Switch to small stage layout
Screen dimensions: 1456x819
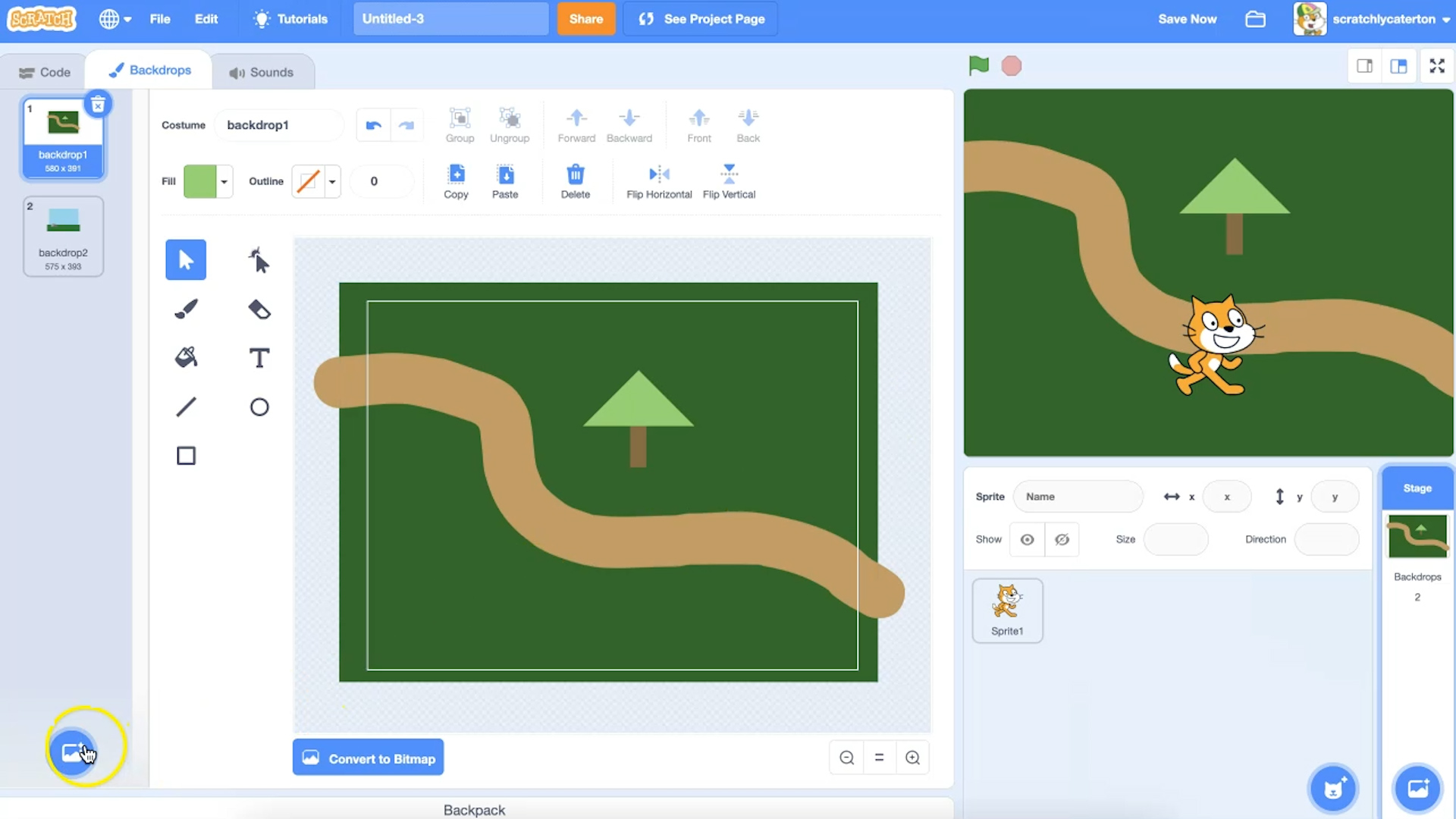(x=1364, y=66)
